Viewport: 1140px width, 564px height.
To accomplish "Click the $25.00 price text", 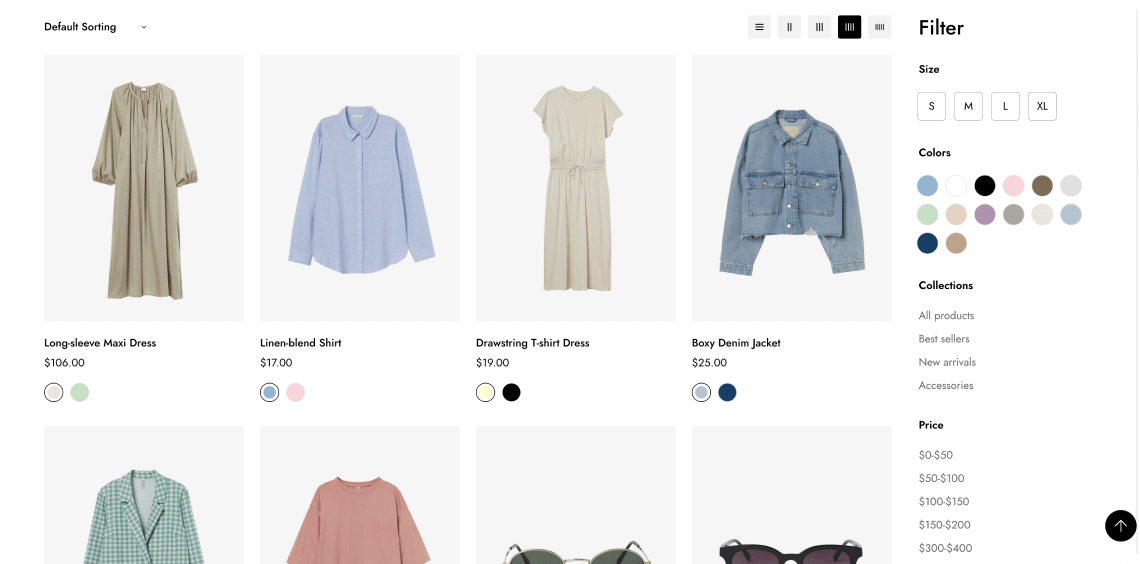I will (x=710, y=363).
